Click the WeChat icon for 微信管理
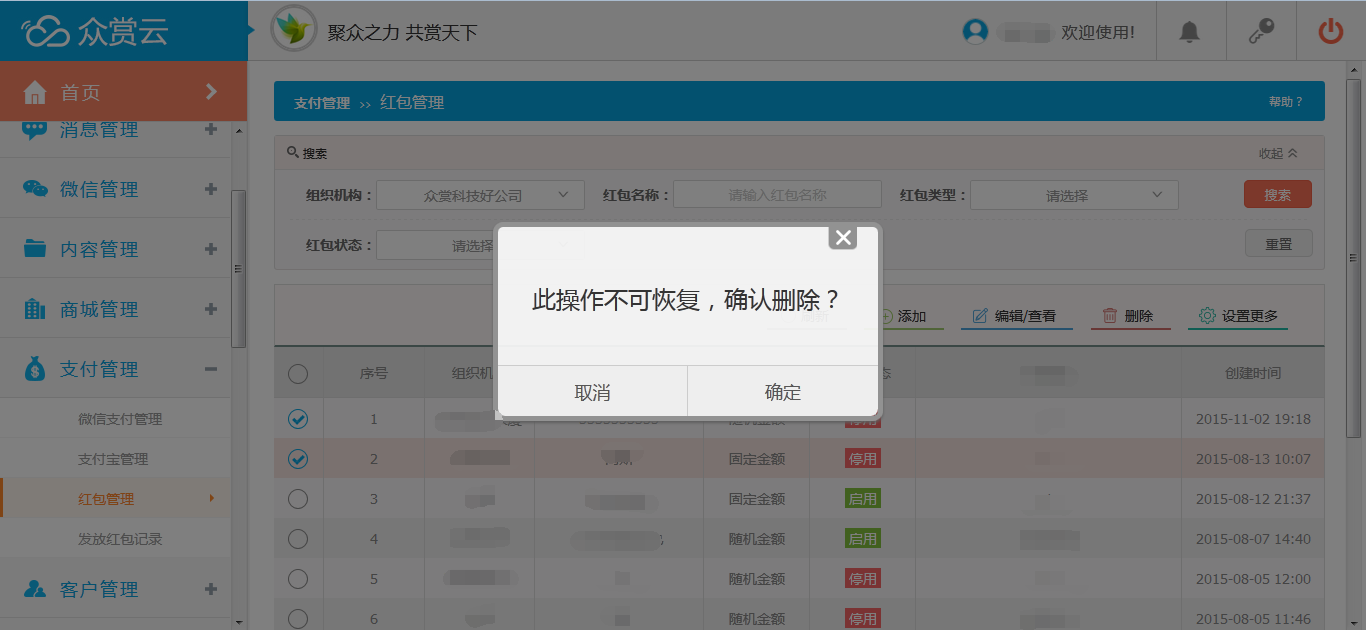This screenshot has width=1366, height=630. tap(35, 189)
